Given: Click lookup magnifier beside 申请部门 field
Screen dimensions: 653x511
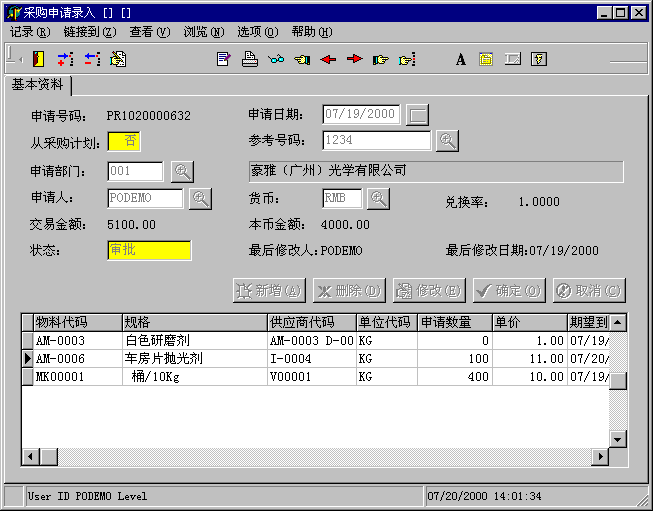Looking at the screenshot, I should click(181, 171).
